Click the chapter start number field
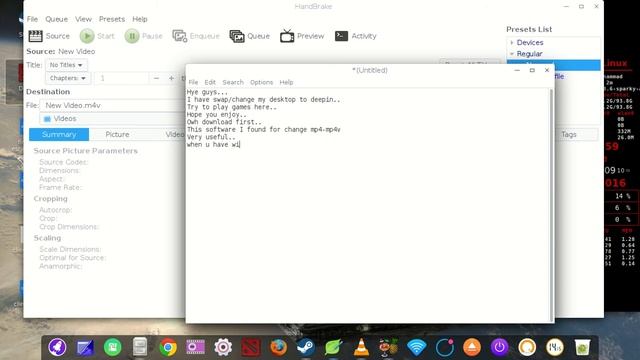Viewport: 640px width, 360px height. click(x=121, y=78)
